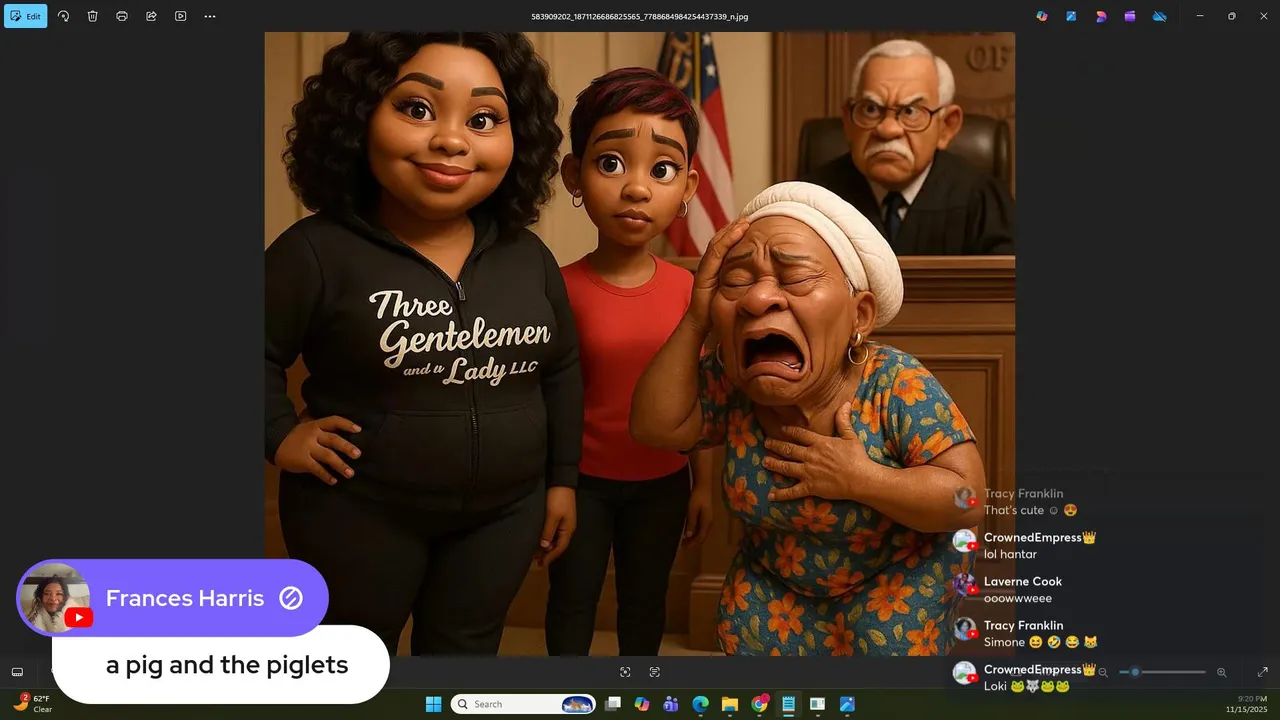The image size is (1280, 720).
Task: Adjust the zoom level slider
Action: [x=1162, y=672]
